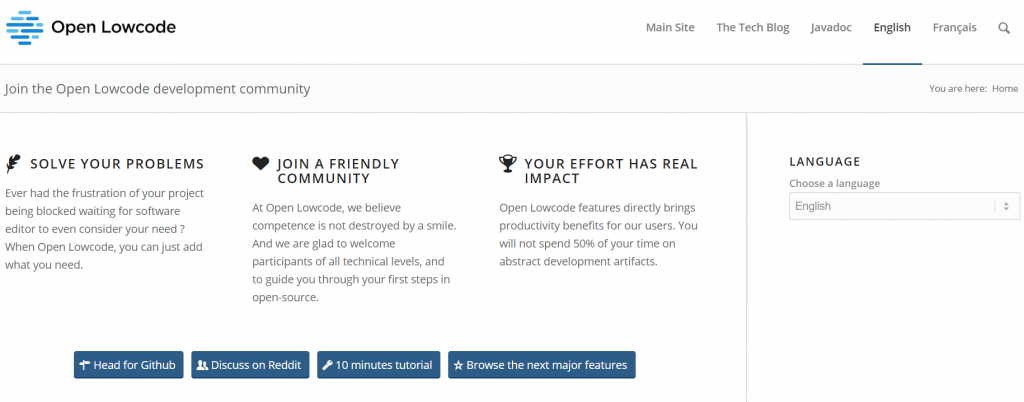The width and height of the screenshot is (1024, 402).
Task: Click the star icon on Browse next major features
Action: [458, 365]
